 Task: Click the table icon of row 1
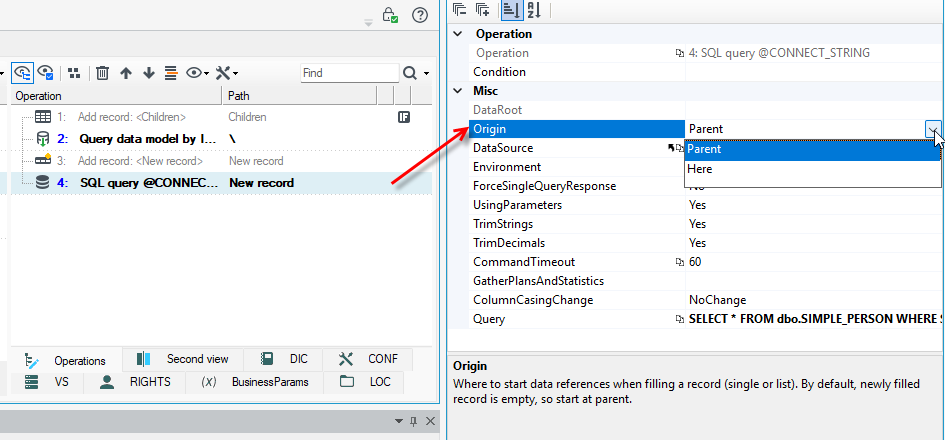[x=43, y=117]
